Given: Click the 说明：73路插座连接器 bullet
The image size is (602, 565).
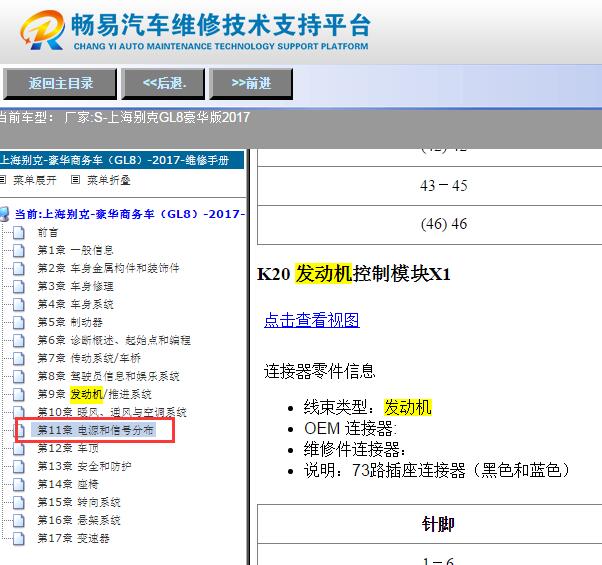Looking at the screenshot, I should pyautogui.click(x=437, y=470).
